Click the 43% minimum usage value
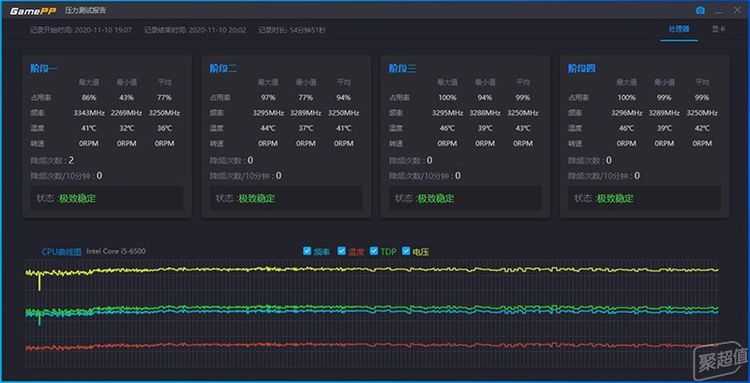750x383 pixels. coord(126,98)
